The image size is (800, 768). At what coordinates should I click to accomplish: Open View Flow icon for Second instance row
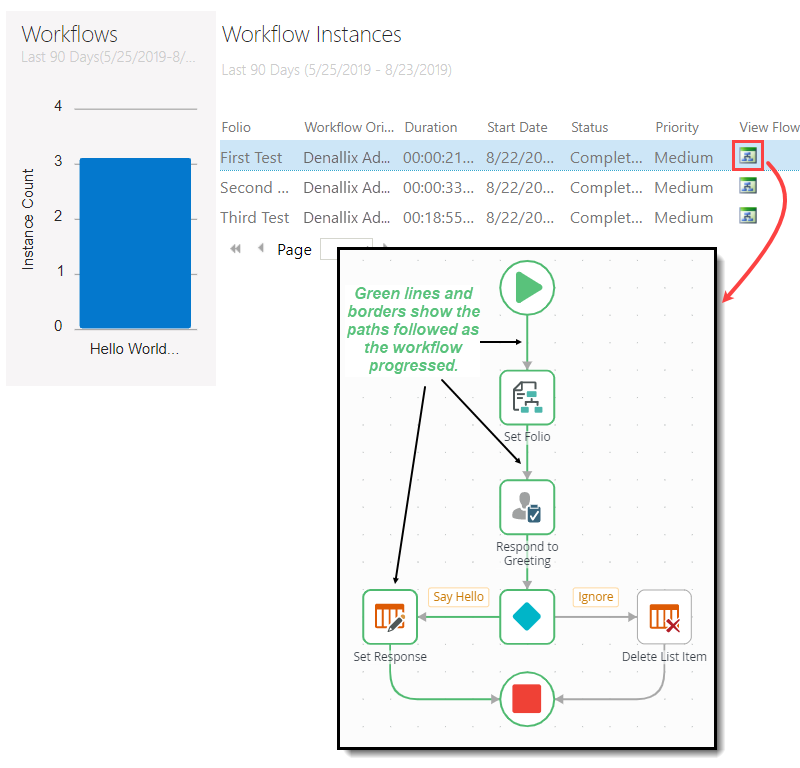pos(748,186)
